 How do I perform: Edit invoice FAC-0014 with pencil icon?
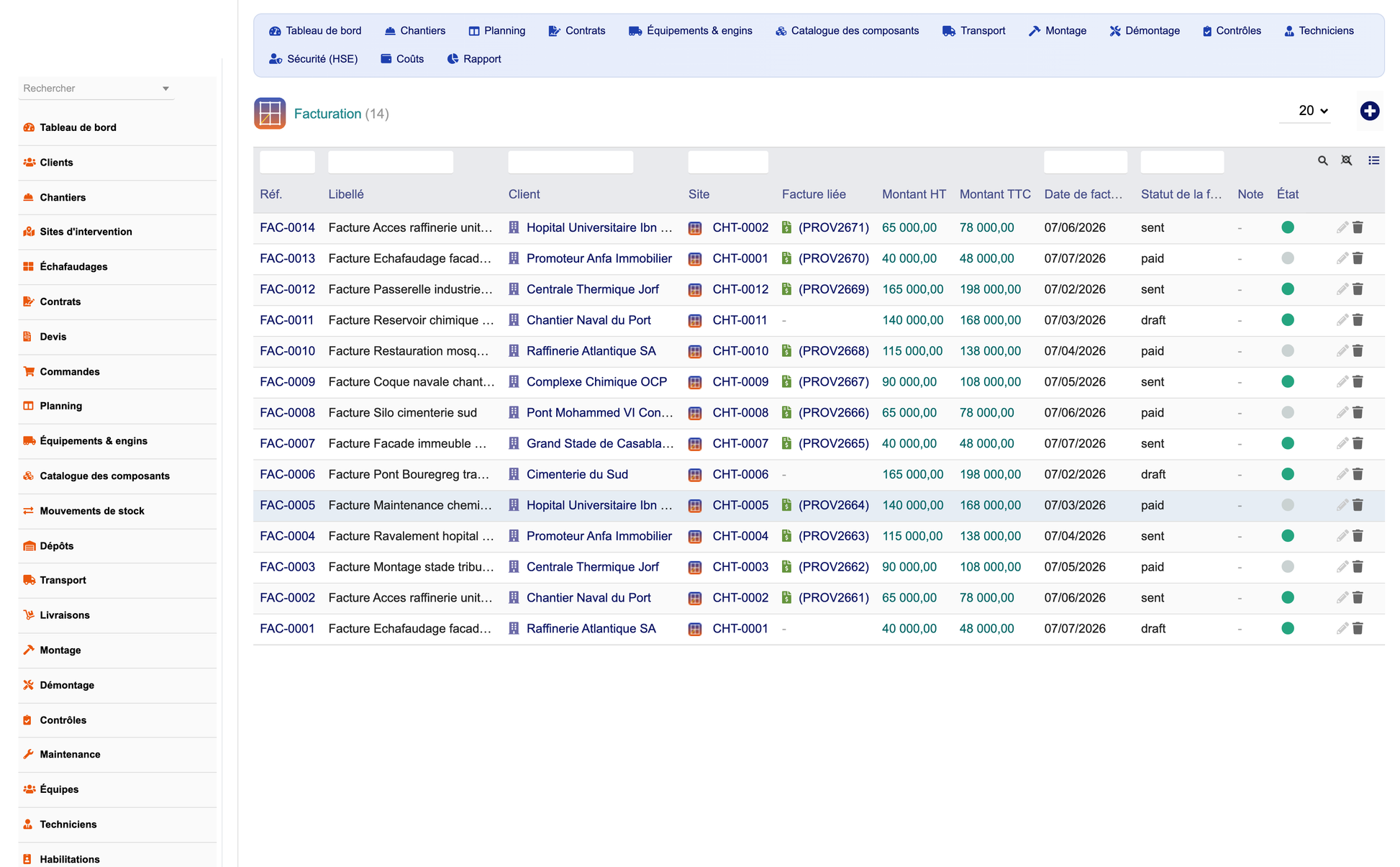[x=1342, y=227]
